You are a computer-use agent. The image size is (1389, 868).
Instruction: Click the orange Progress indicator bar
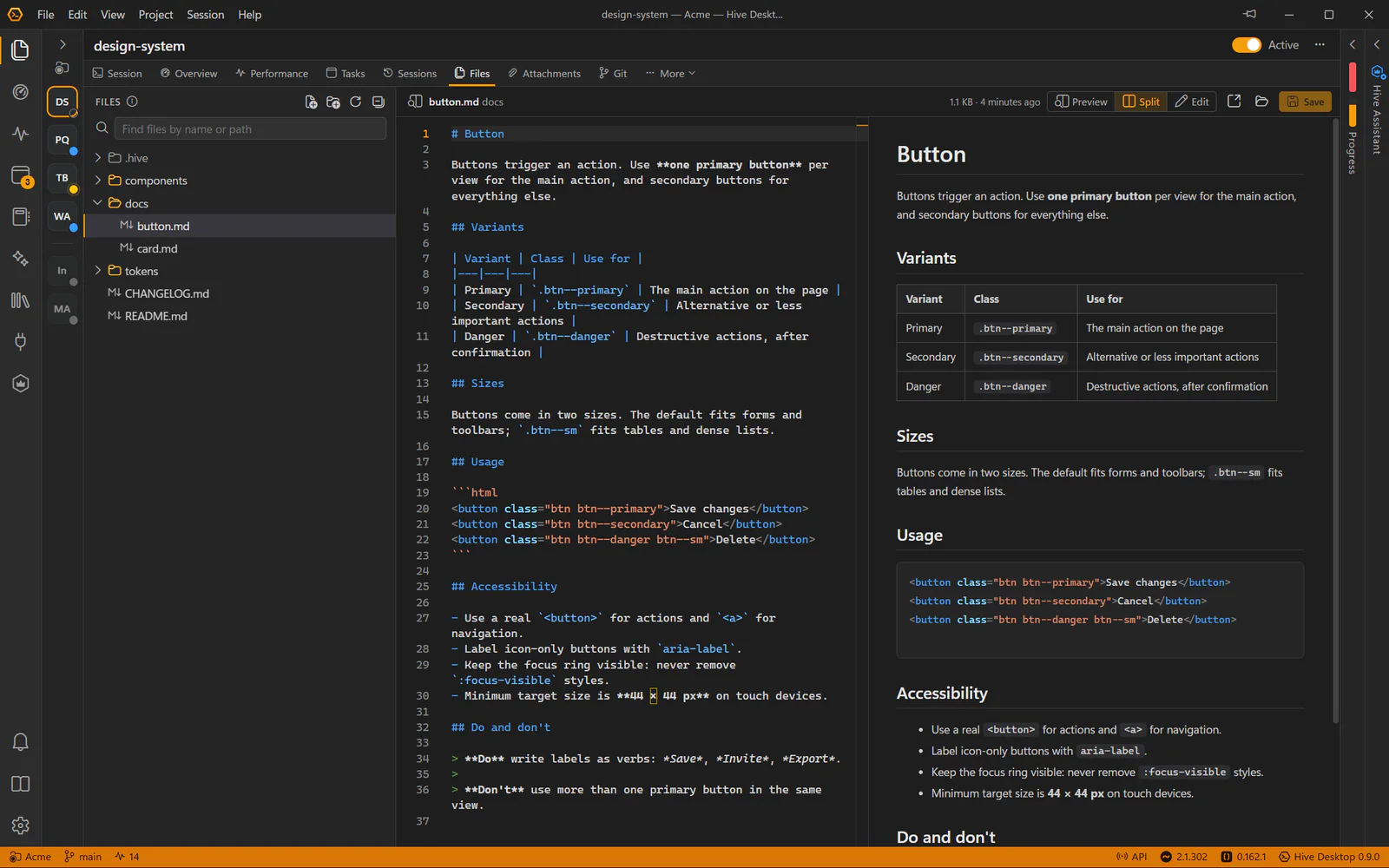coord(1353,115)
